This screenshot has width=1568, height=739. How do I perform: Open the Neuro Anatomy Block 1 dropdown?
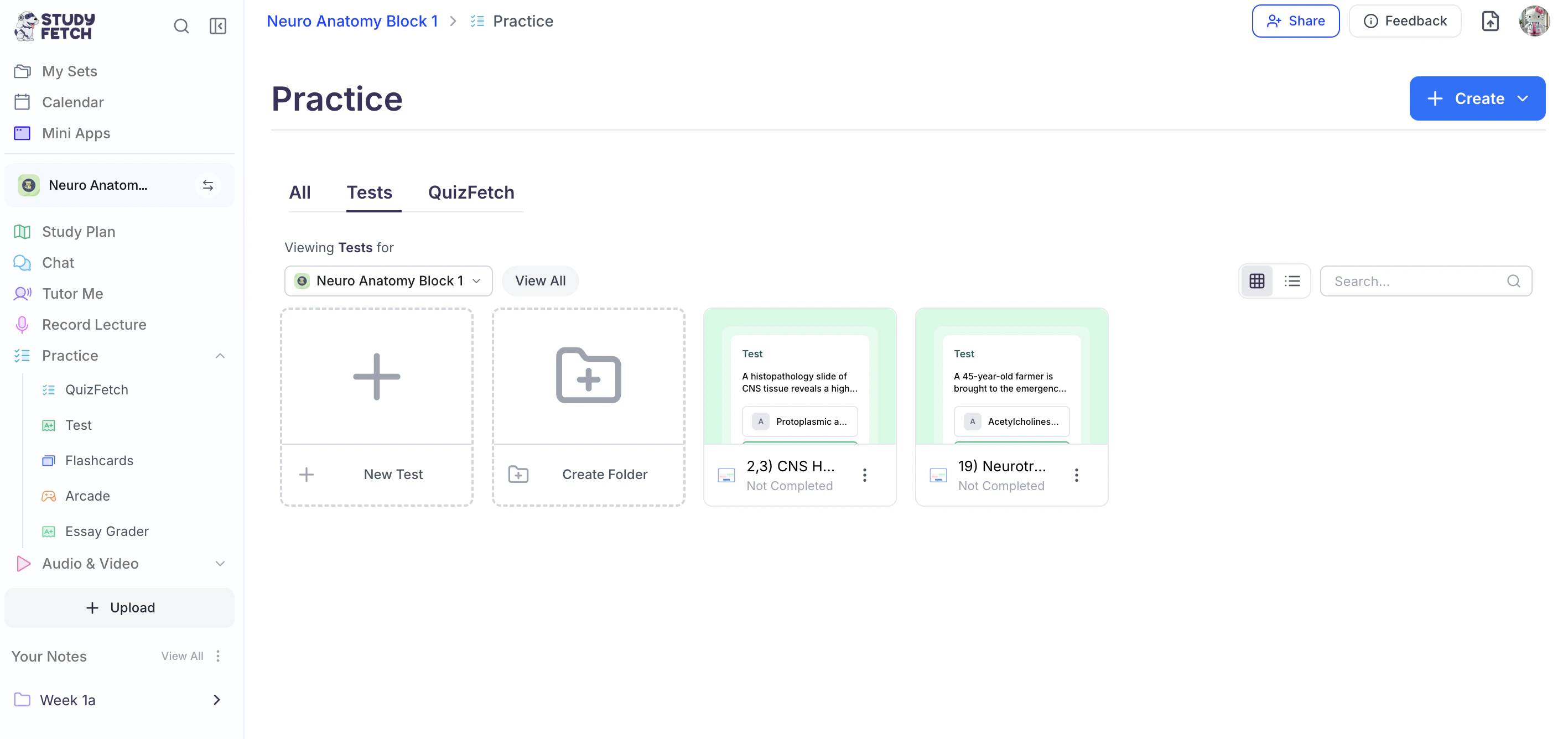point(388,280)
